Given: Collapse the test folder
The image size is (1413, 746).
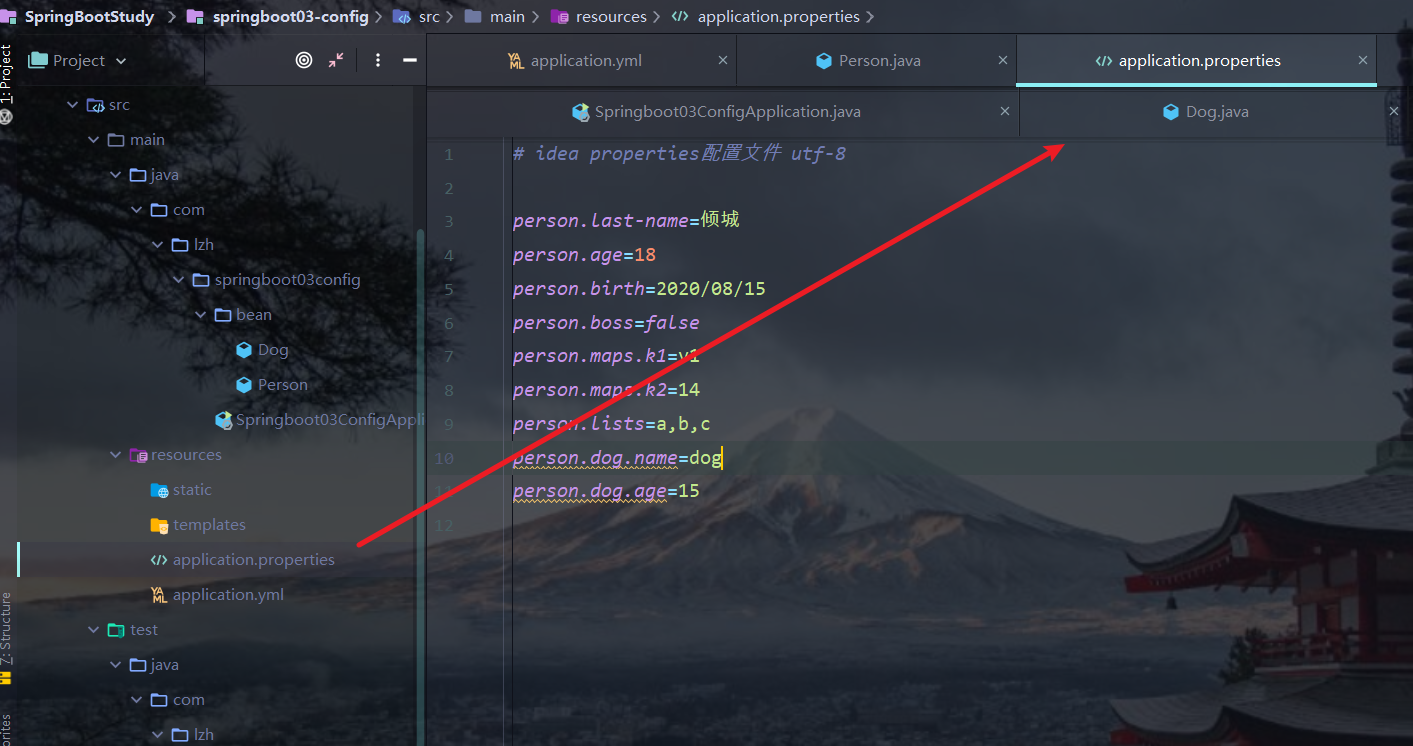Looking at the screenshot, I should (x=93, y=630).
